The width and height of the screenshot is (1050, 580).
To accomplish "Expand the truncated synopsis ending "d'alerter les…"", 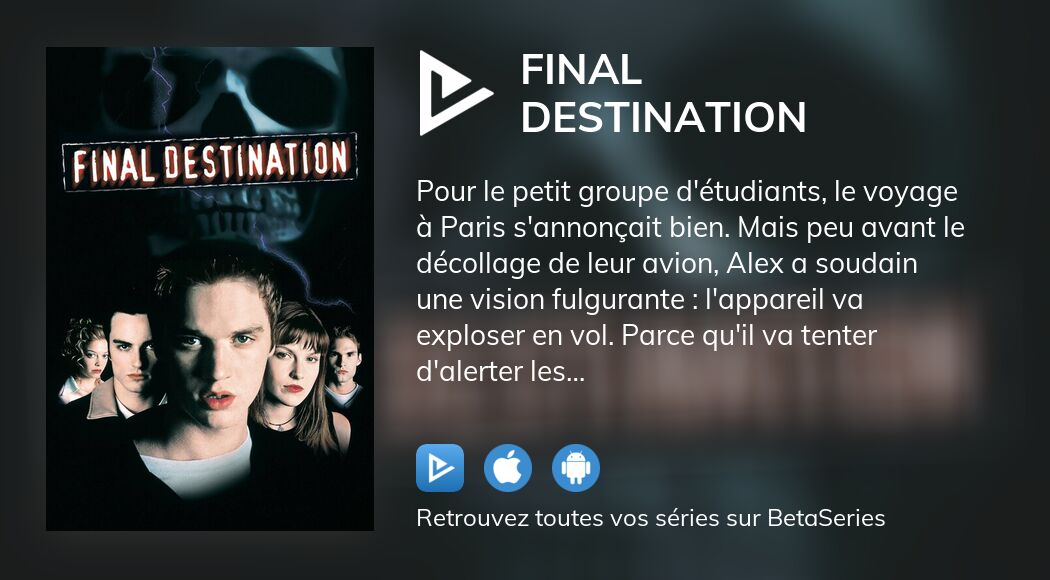I will pos(501,372).
